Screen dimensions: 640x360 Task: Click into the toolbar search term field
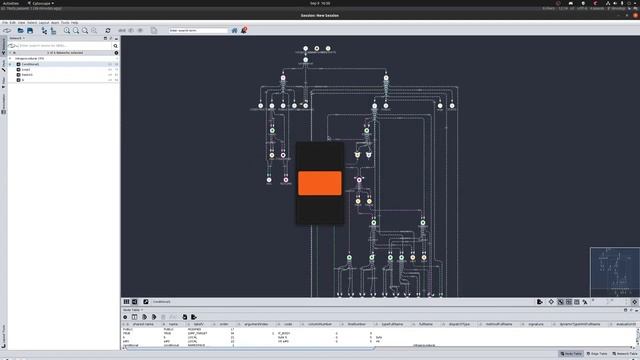[198, 31]
